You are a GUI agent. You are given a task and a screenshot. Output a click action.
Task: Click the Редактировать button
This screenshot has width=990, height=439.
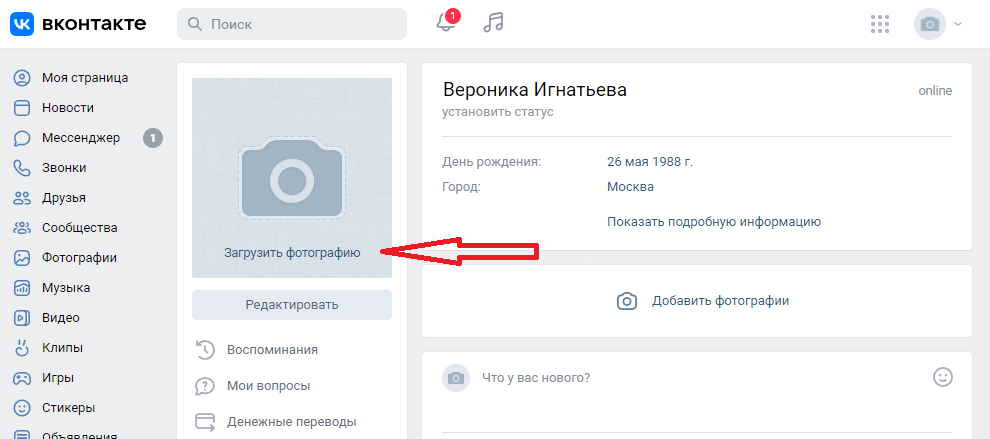tap(292, 305)
